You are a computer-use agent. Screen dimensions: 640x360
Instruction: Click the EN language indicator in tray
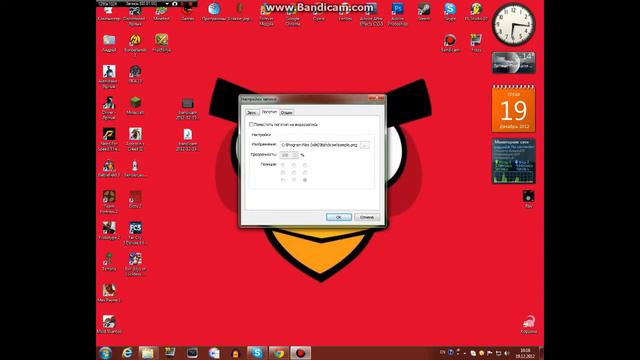coord(442,352)
